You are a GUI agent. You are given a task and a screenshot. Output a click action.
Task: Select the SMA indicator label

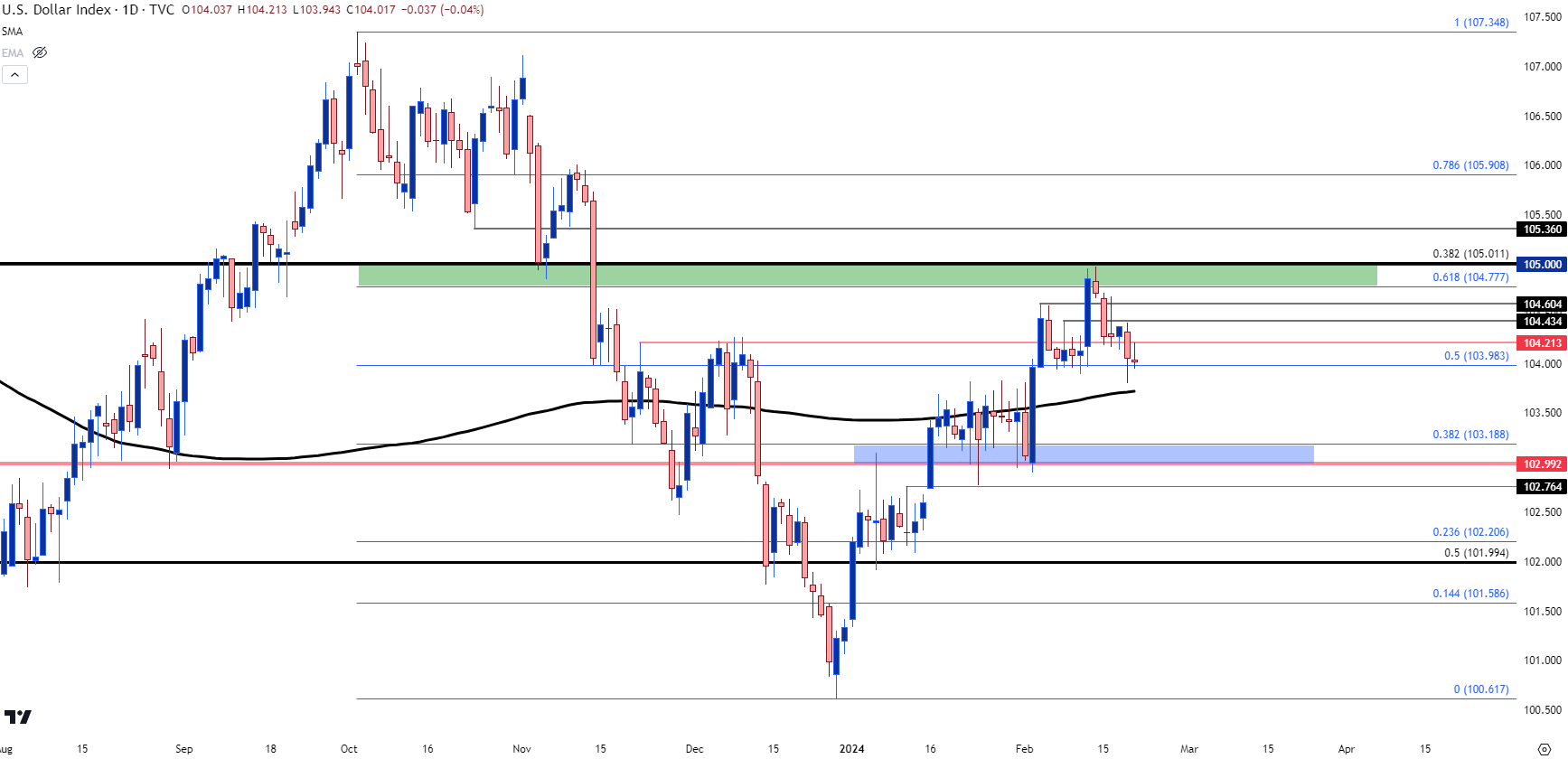pyautogui.click(x=12, y=32)
